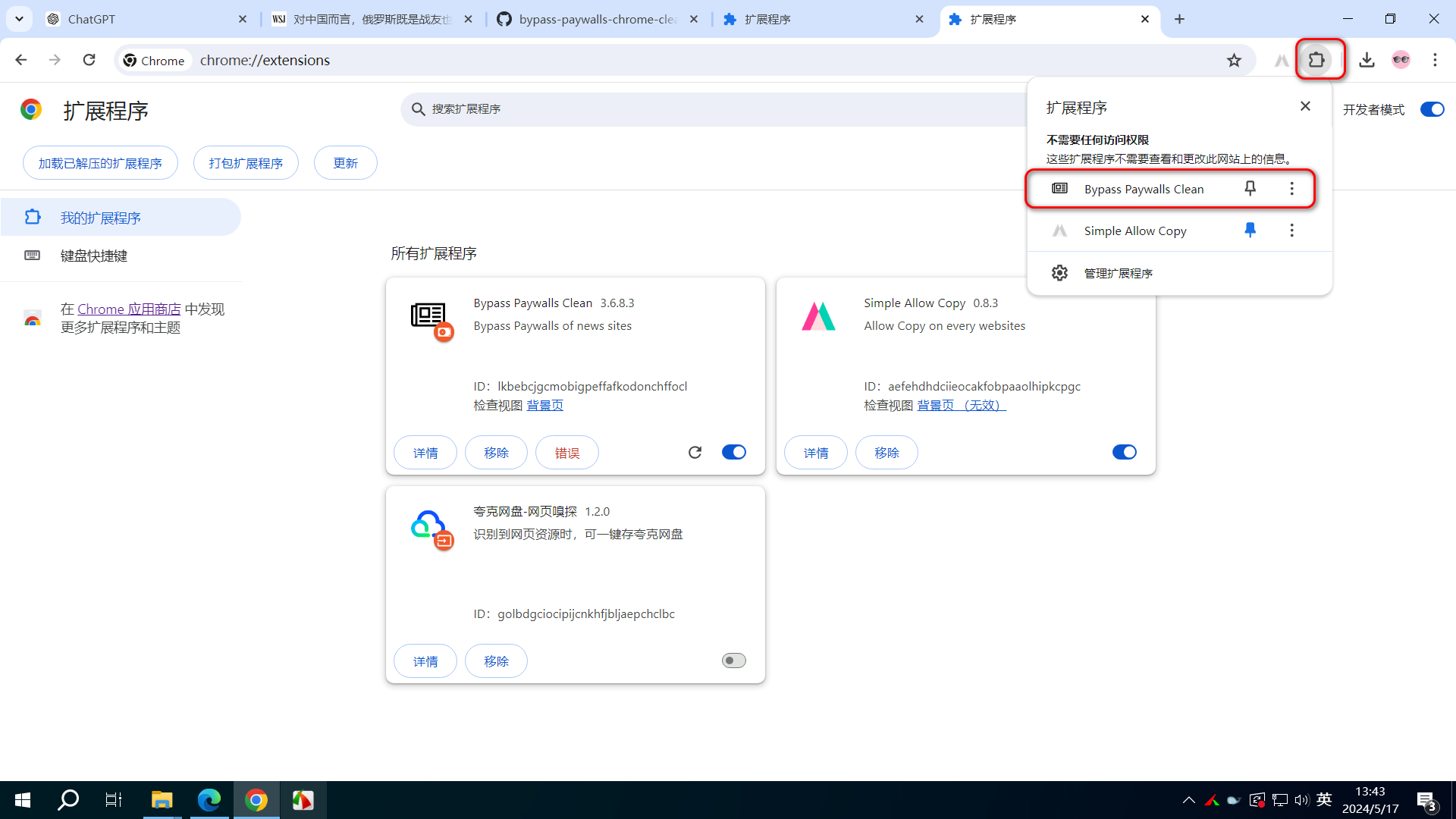Select 键盘快捷键 in sidebar

[x=121, y=256]
